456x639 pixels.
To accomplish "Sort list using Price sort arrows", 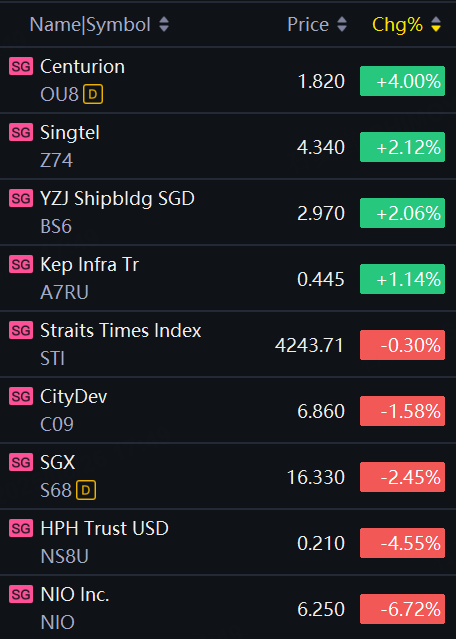I will (342, 24).
